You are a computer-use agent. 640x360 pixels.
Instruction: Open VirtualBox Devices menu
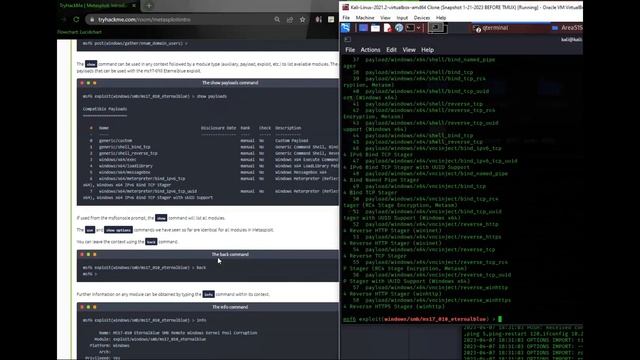point(422,18)
